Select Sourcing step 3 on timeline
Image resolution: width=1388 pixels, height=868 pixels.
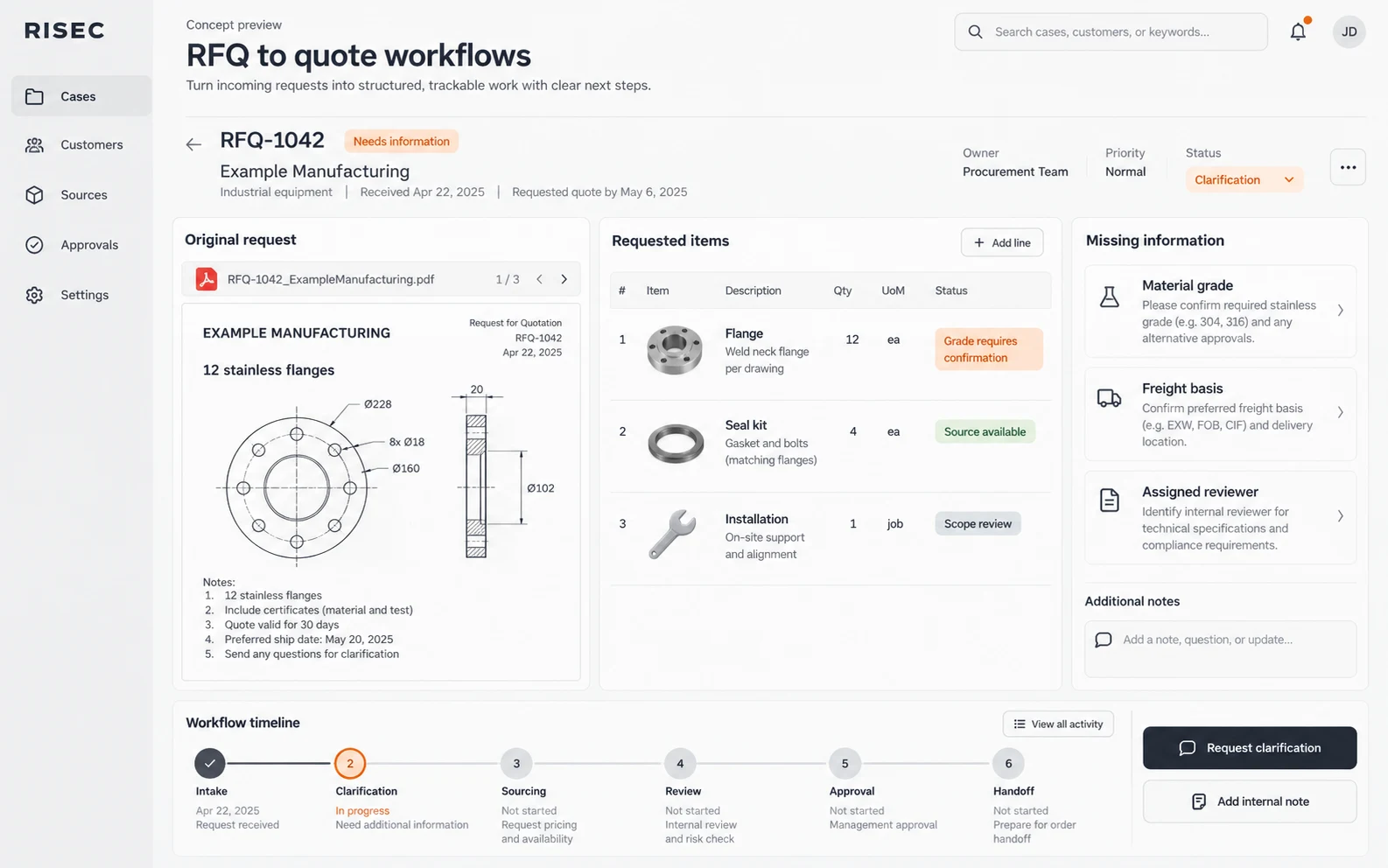click(516, 763)
